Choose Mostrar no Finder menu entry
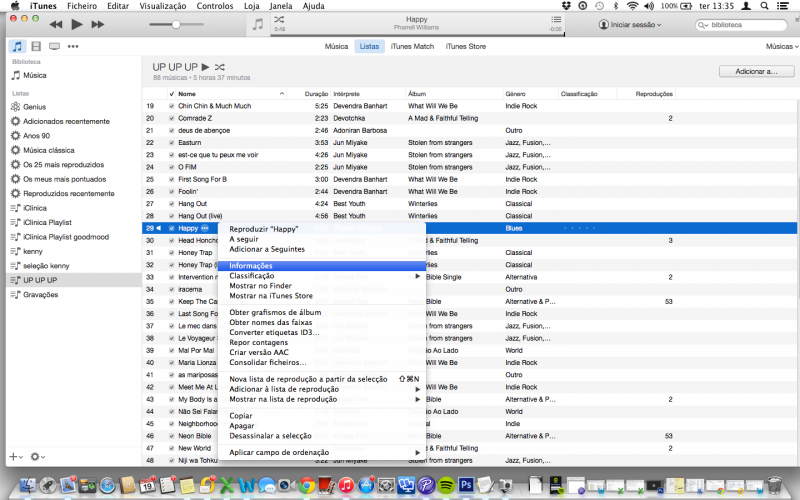This screenshot has height=500, width=800. pos(321,286)
